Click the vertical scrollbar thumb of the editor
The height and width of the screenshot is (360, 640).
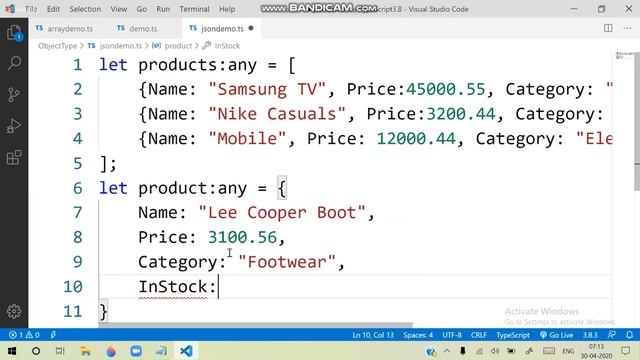click(x=637, y=121)
